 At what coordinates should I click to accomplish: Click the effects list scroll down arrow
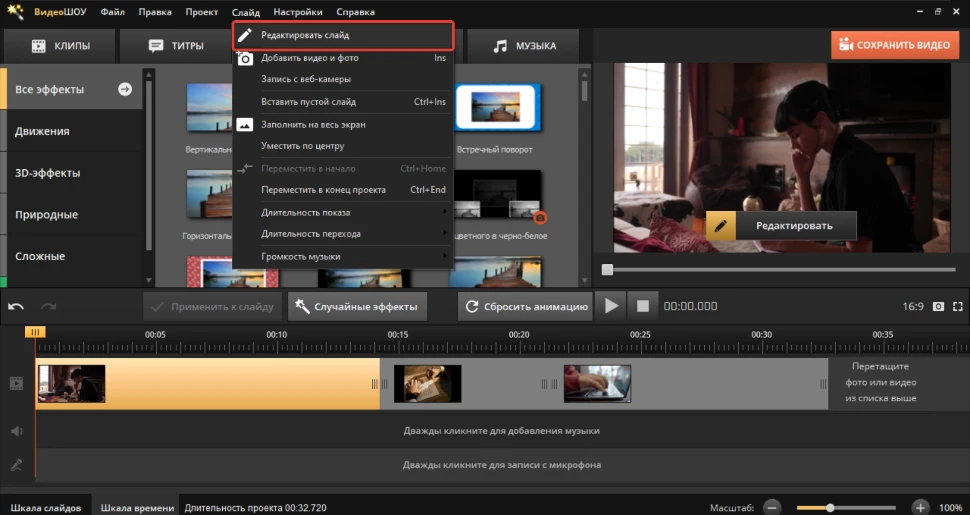tap(585, 280)
